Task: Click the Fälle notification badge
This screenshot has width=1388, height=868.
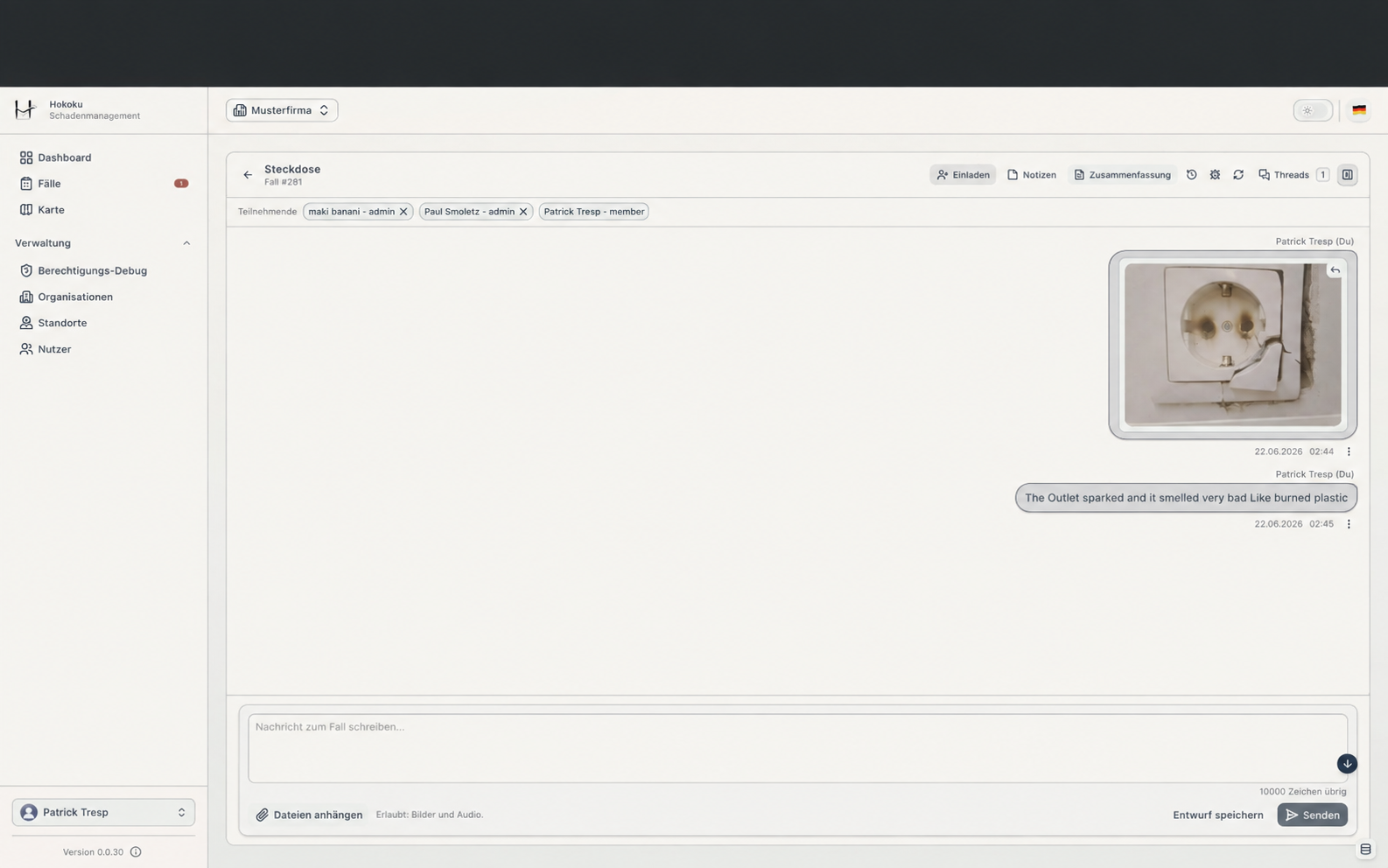Action: tap(181, 184)
